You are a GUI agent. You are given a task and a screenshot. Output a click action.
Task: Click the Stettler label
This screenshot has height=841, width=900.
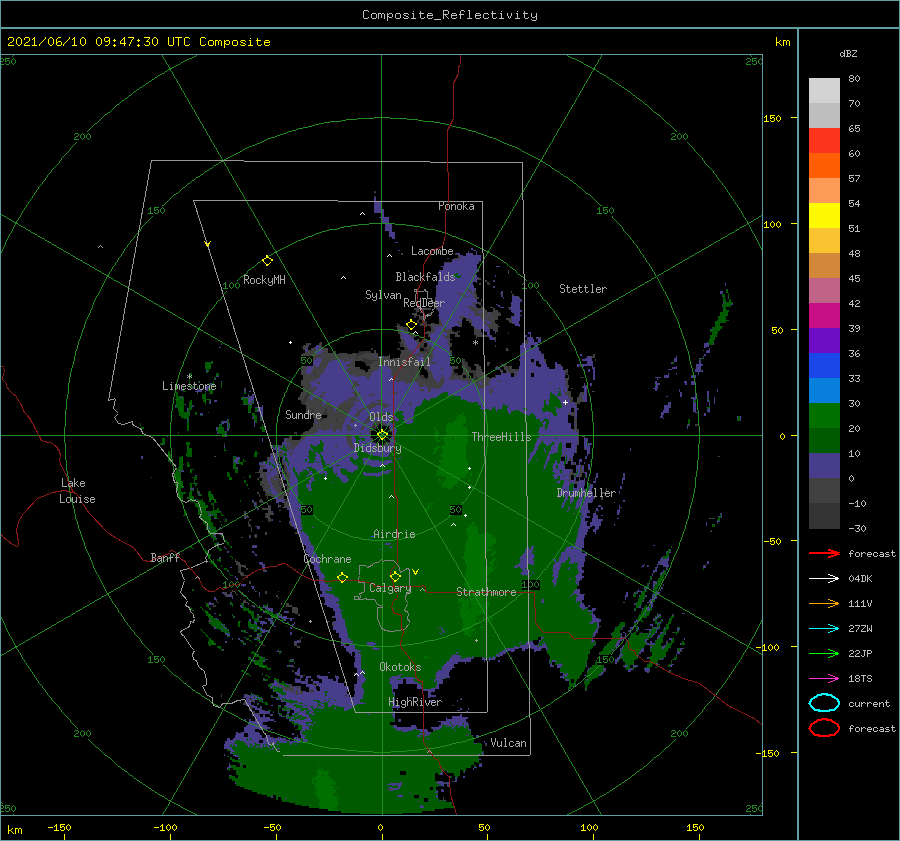pos(583,289)
